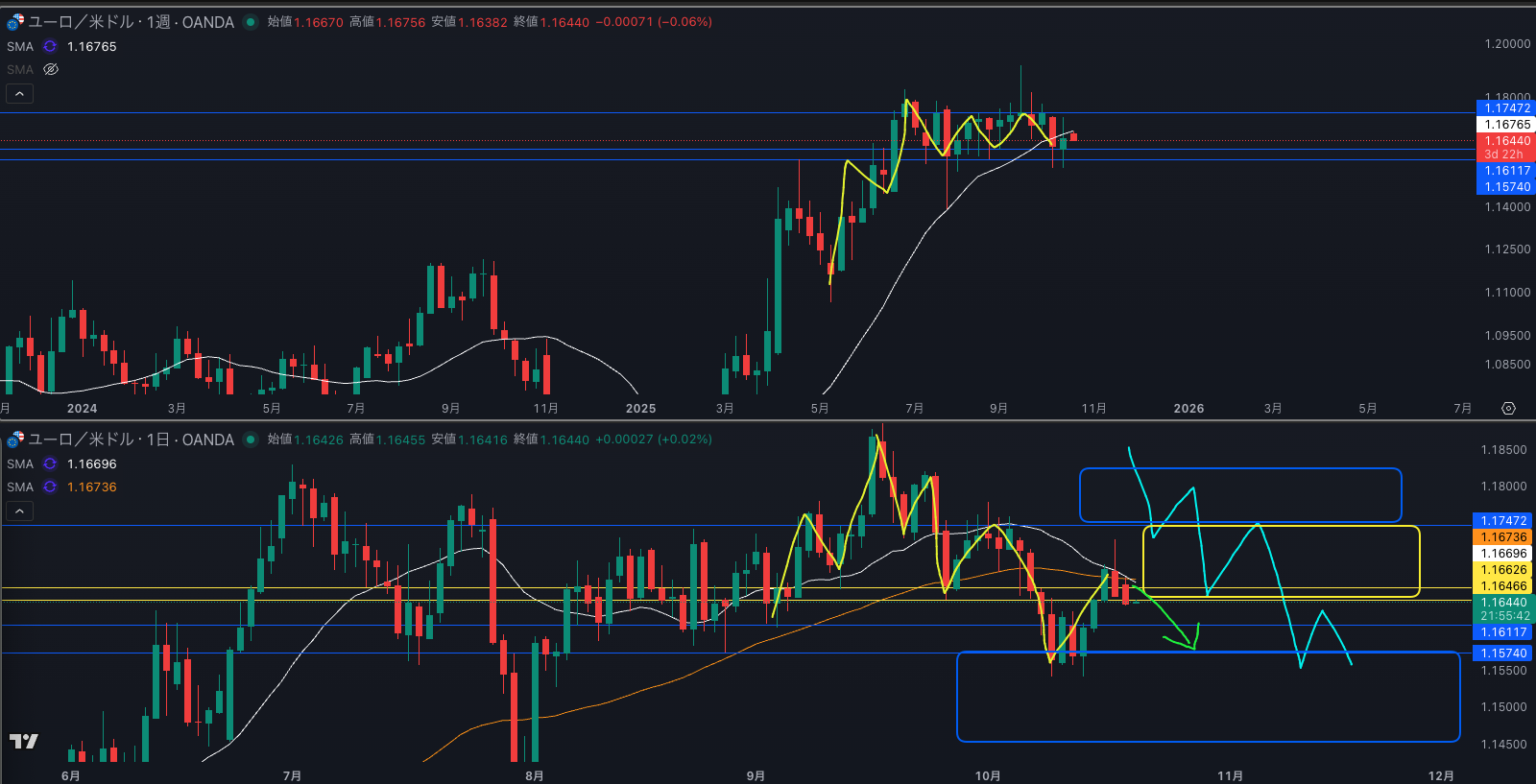Collapse the weekly chart indicator legend
The height and width of the screenshot is (784, 1536).
tap(19, 93)
